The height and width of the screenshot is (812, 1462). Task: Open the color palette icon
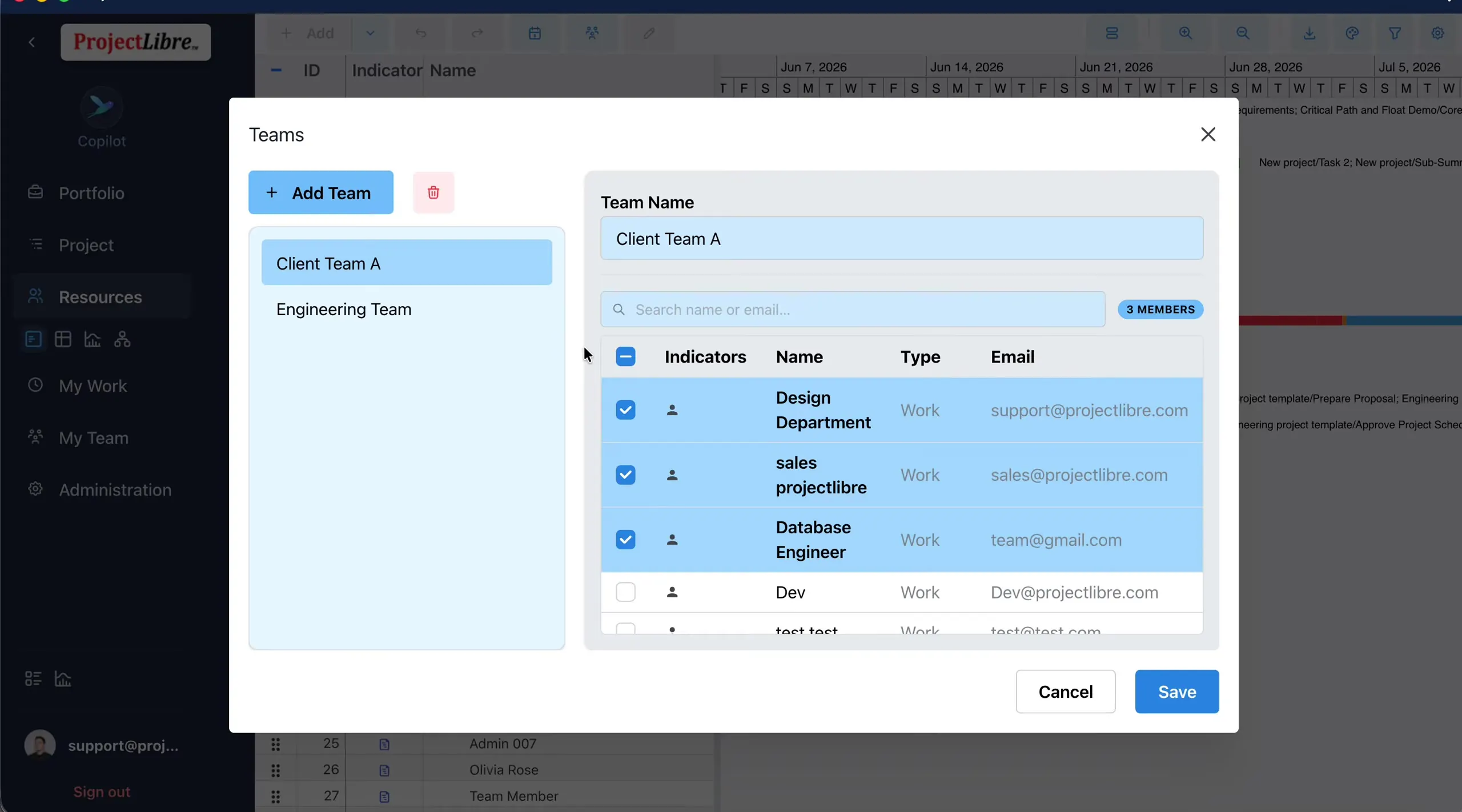pyautogui.click(x=1352, y=33)
